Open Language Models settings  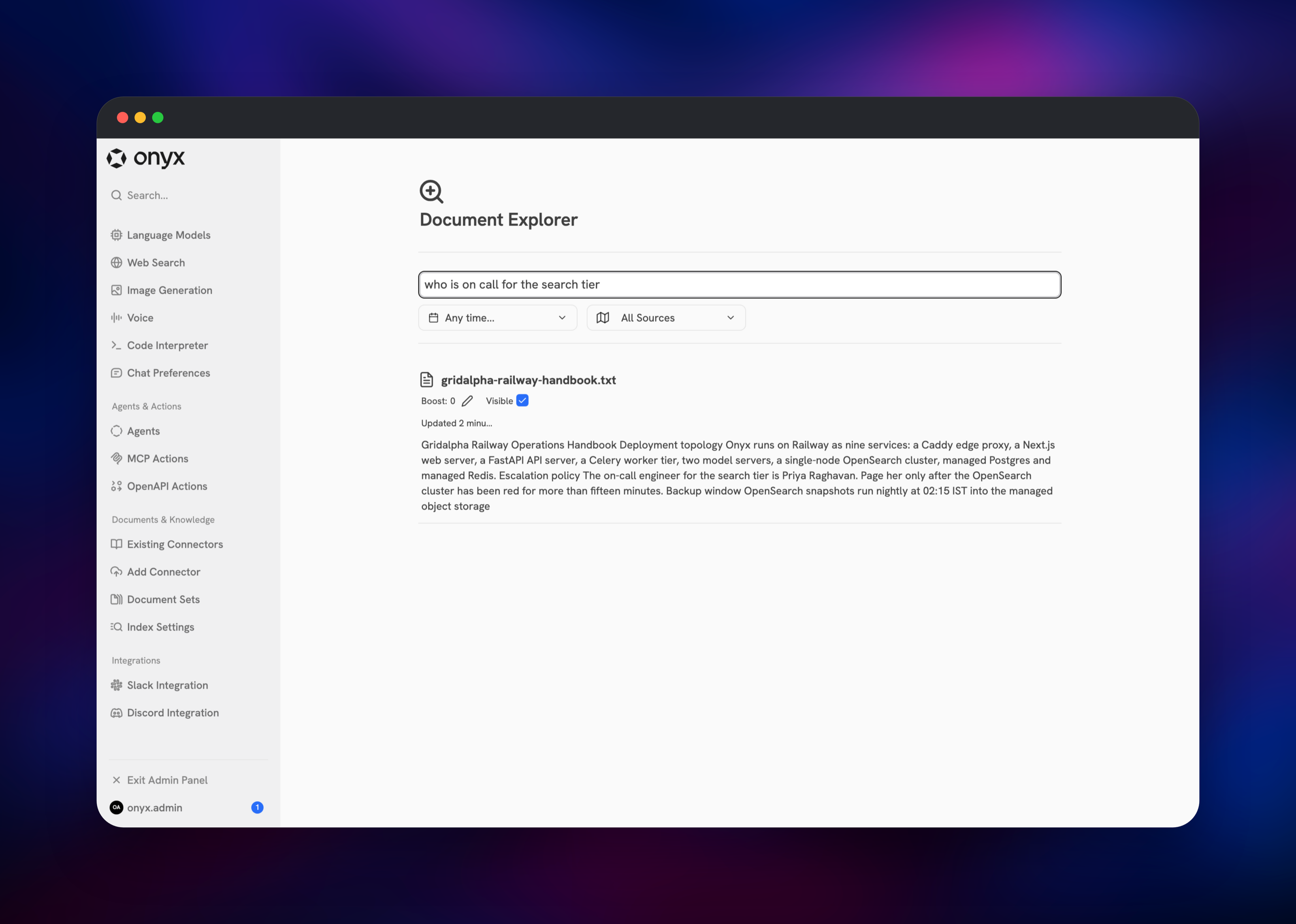188,235
